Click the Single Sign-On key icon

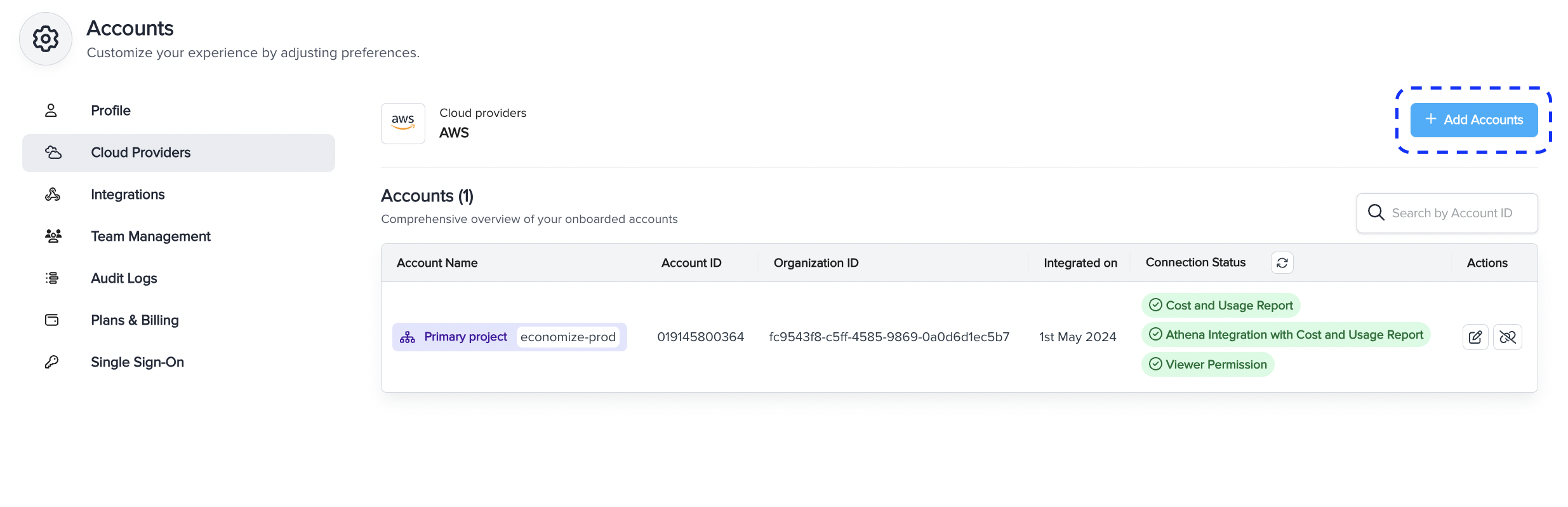pos(52,362)
